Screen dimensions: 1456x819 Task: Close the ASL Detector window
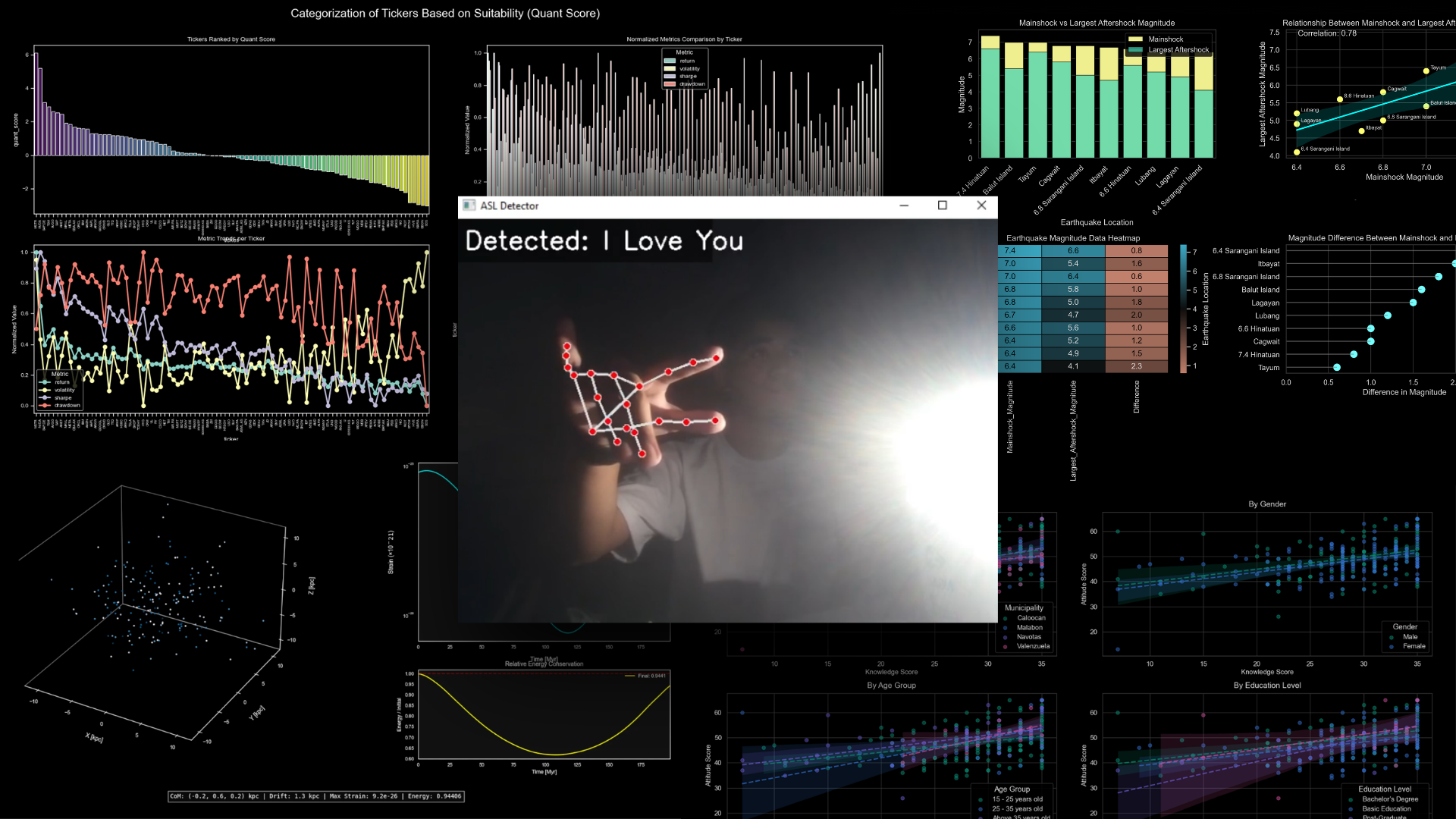(981, 206)
